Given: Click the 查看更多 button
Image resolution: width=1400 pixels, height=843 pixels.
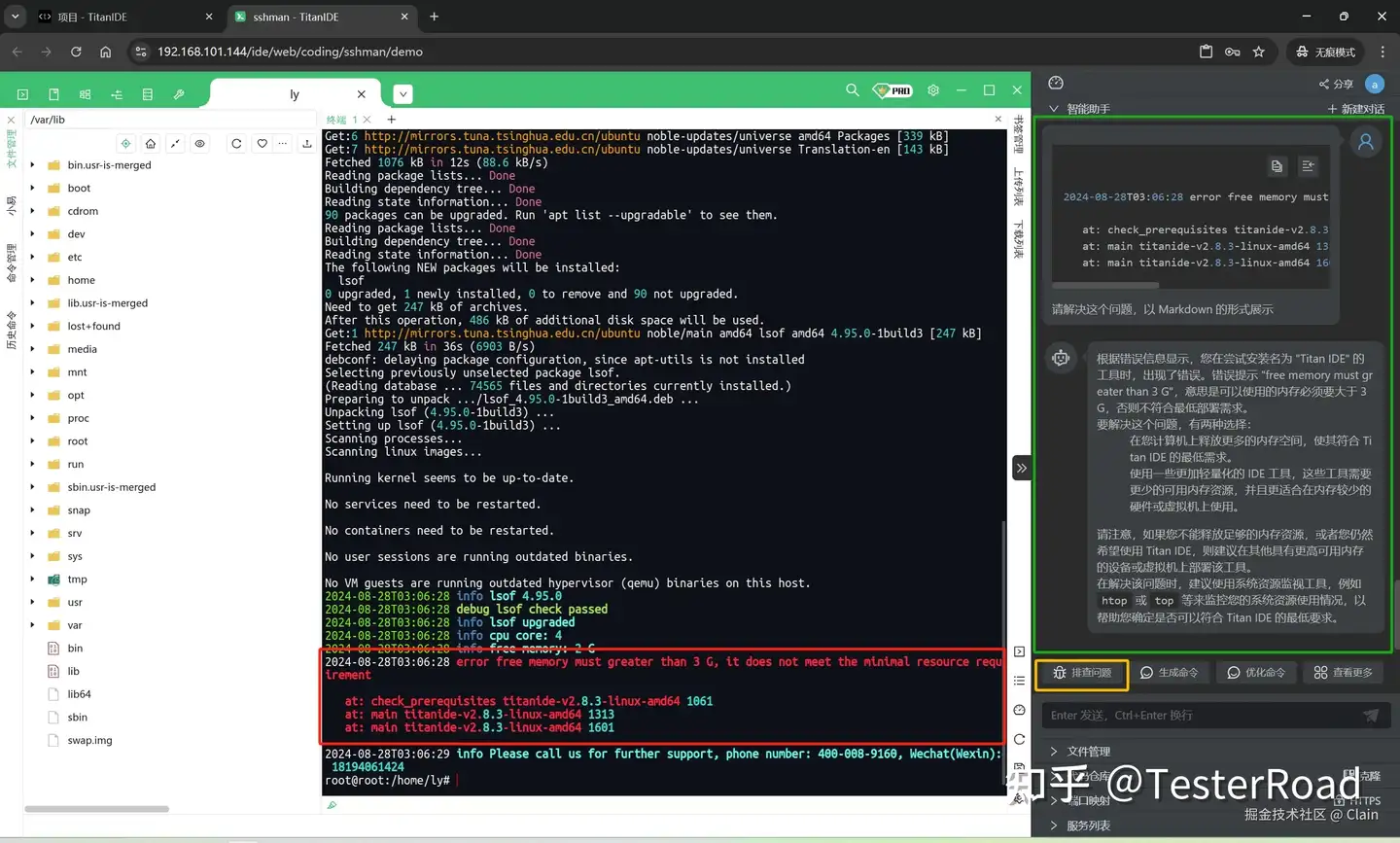Looking at the screenshot, I should [1343, 673].
